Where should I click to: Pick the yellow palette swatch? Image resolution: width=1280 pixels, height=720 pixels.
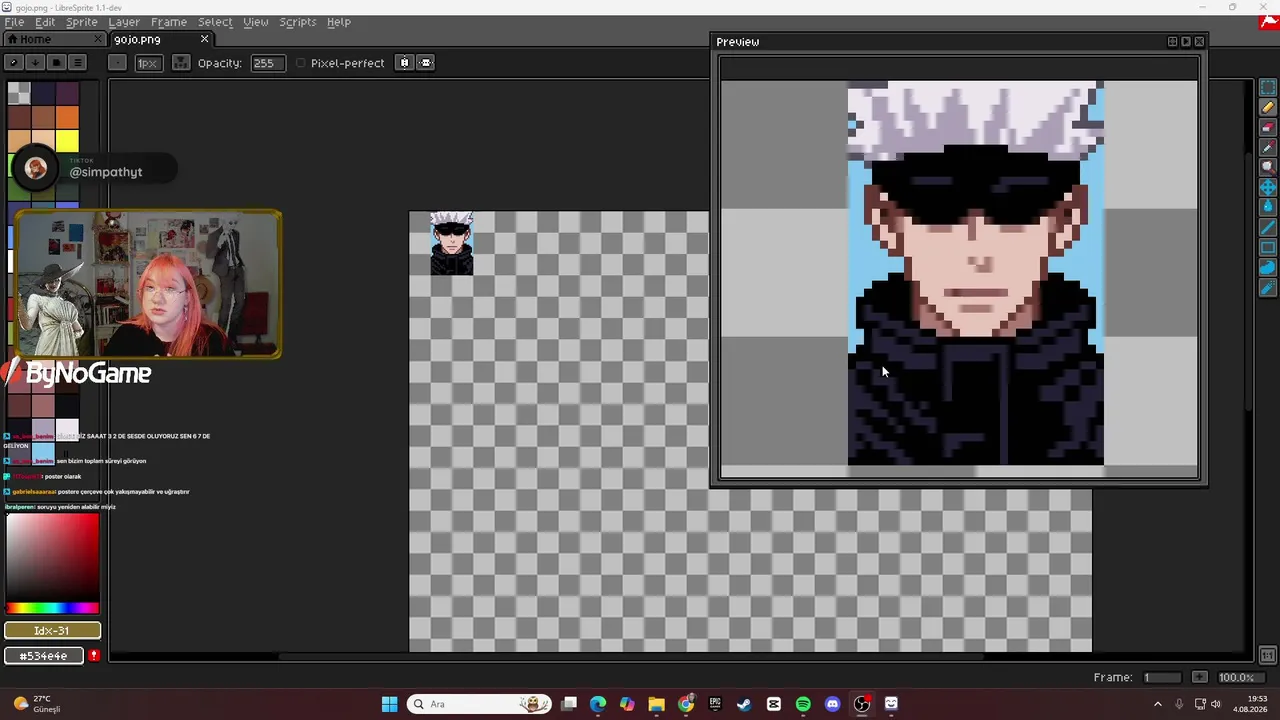tap(67, 142)
